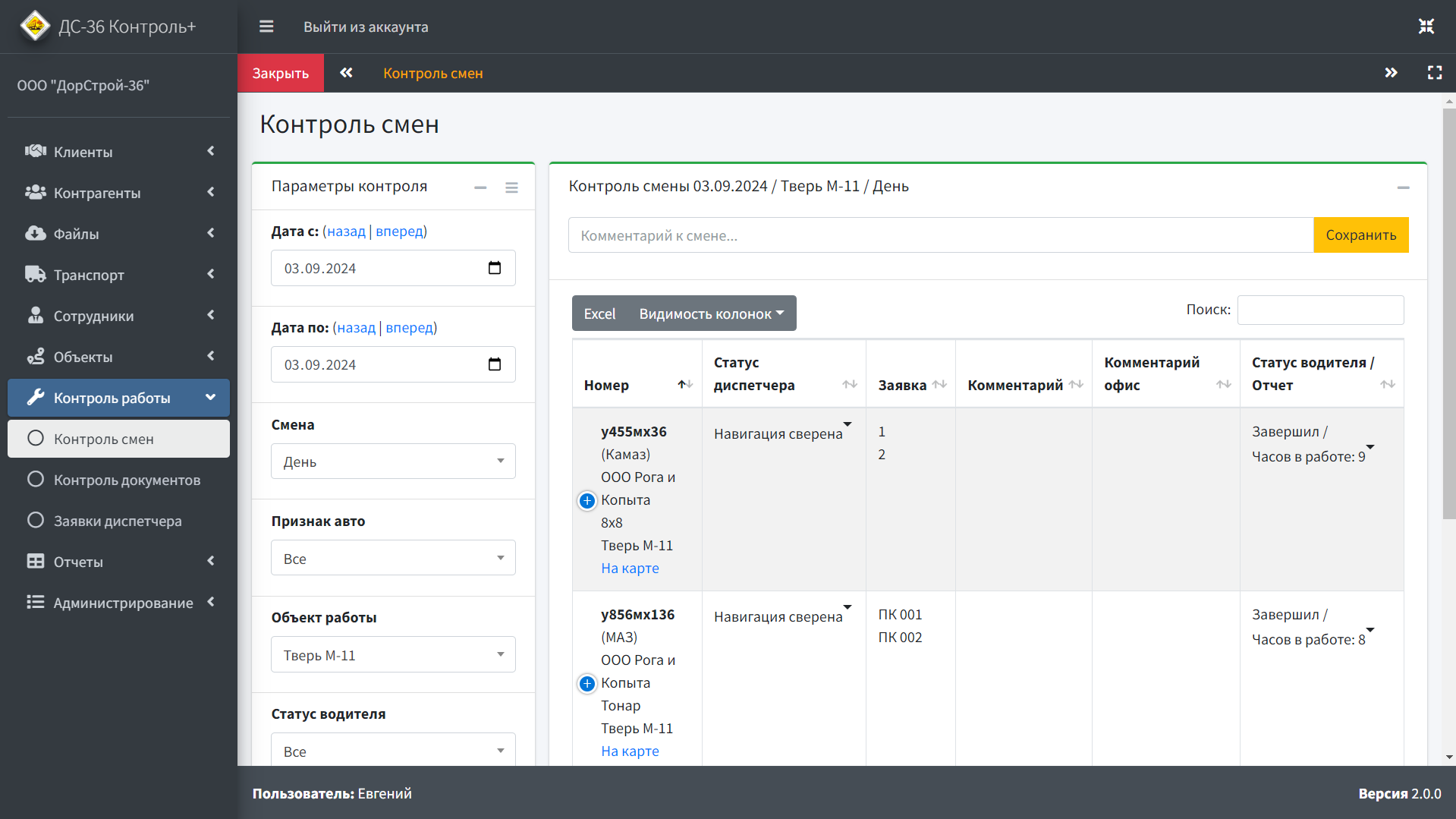
Task: Expand the Клиенты sidebar menu
Action: pyautogui.click(x=118, y=151)
